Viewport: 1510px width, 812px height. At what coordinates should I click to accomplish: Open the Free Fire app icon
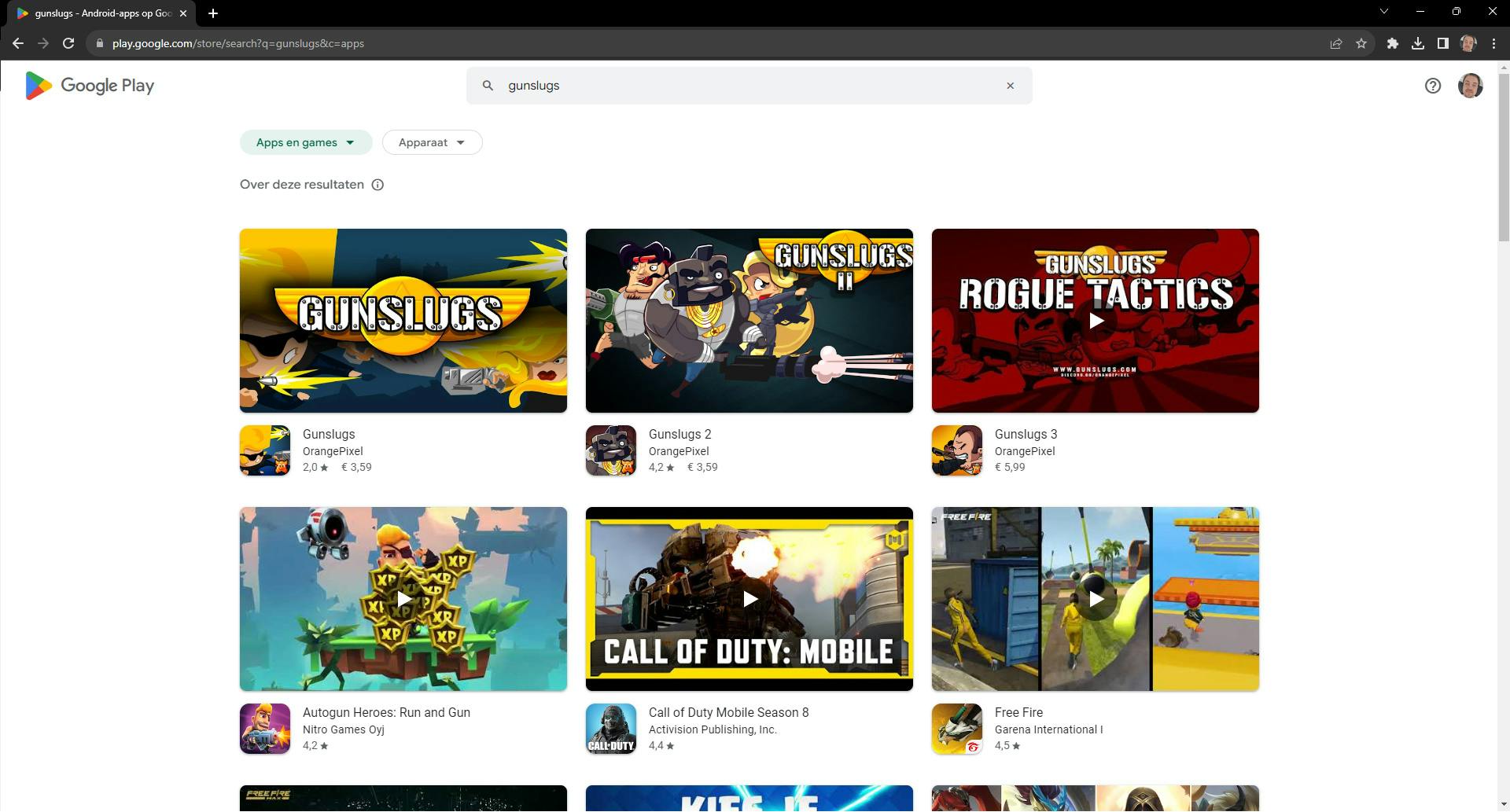tap(957, 729)
